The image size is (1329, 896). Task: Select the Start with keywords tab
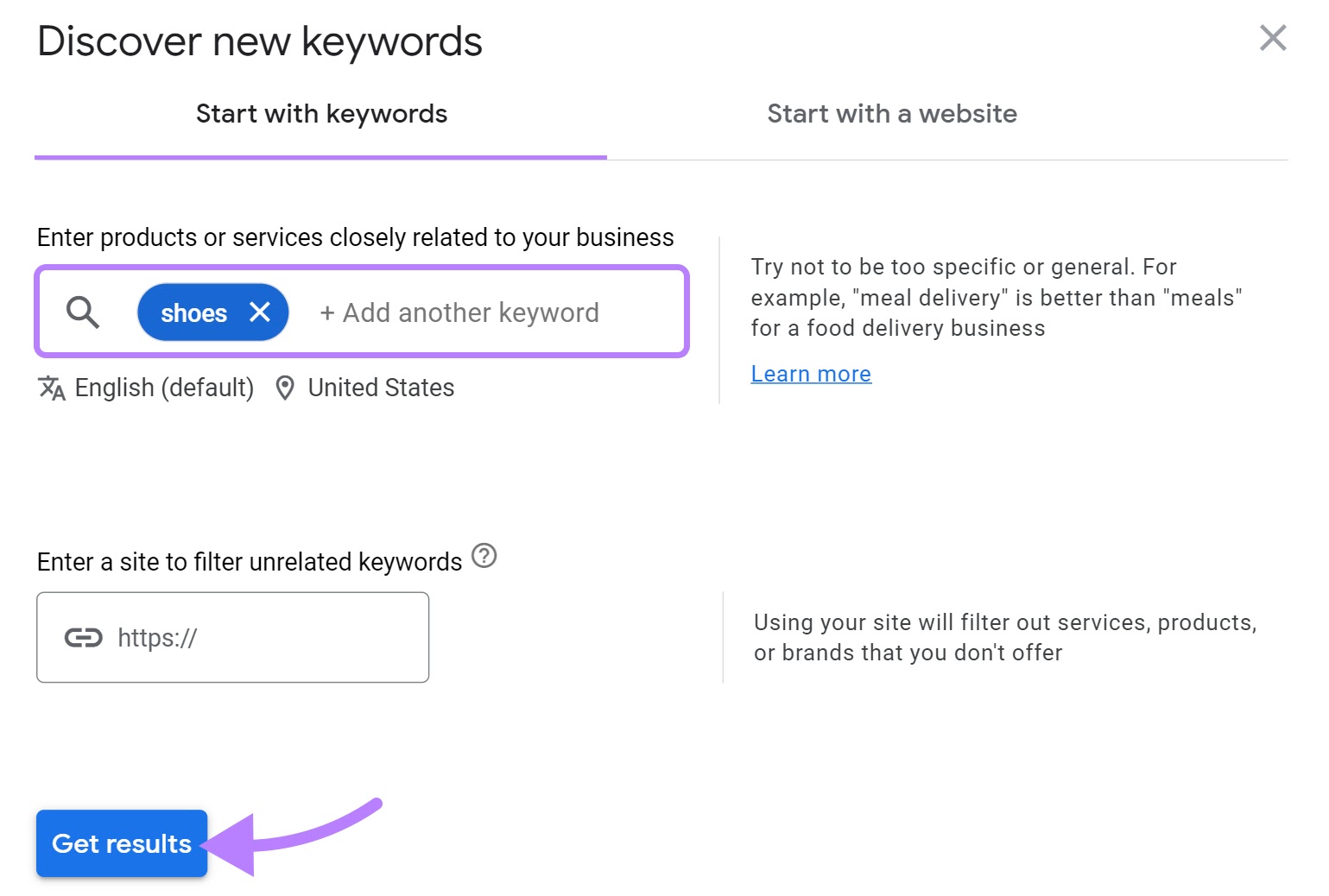321,113
